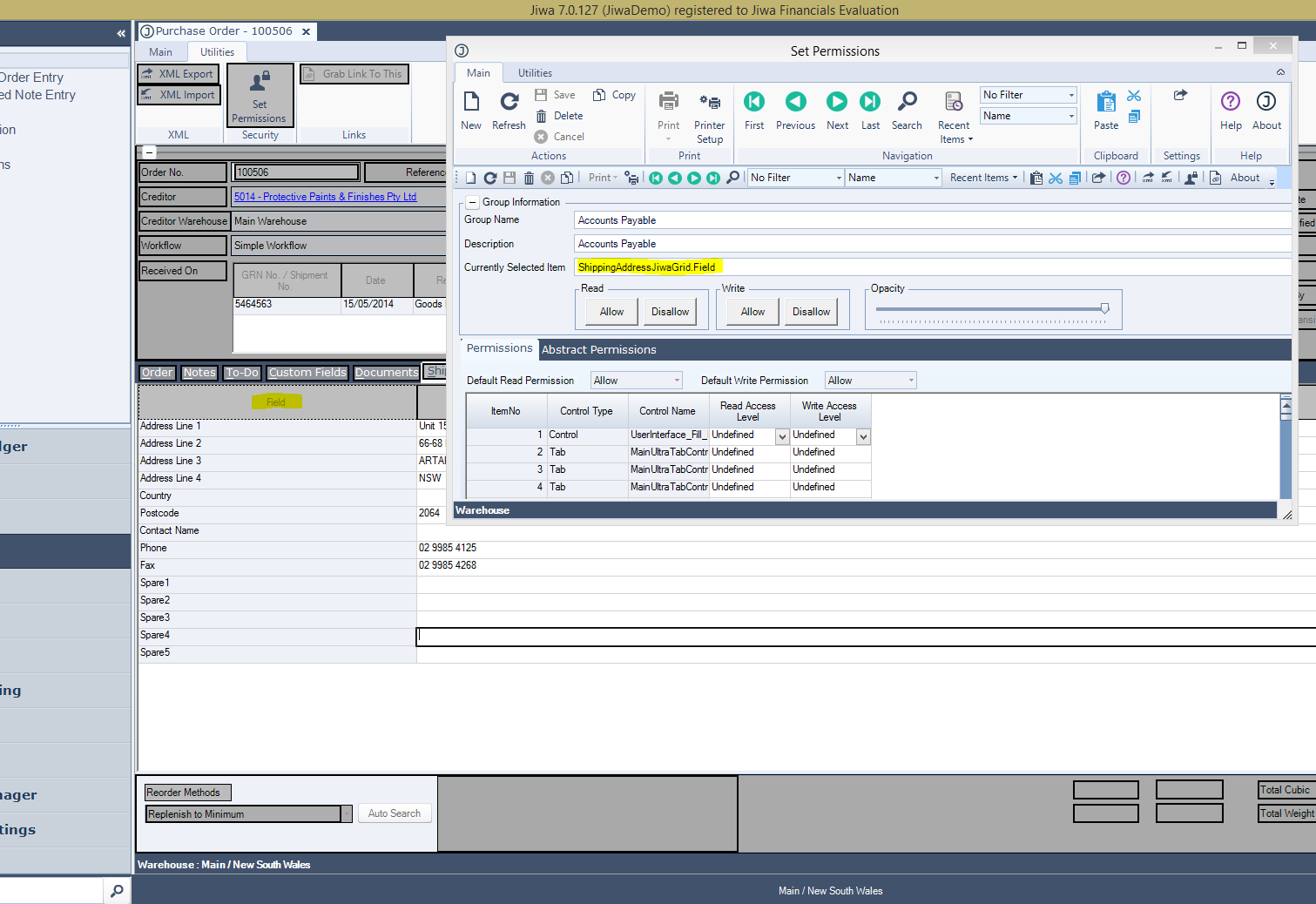Switch to Abstract Permissions tab
The image size is (1316, 904).
[599, 350]
